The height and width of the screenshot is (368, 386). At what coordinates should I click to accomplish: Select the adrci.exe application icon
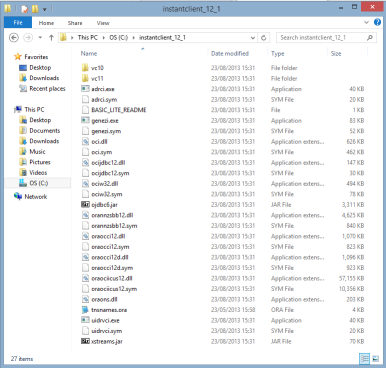[x=85, y=89]
